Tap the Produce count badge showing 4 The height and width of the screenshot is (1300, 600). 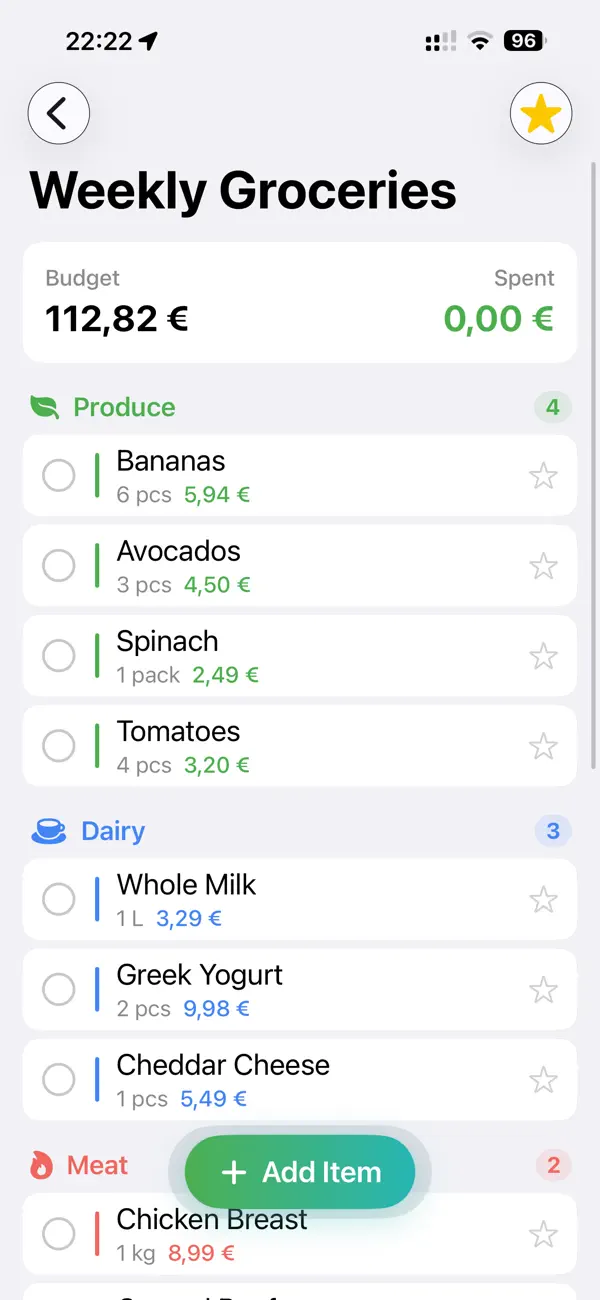pyautogui.click(x=552, y=407)
